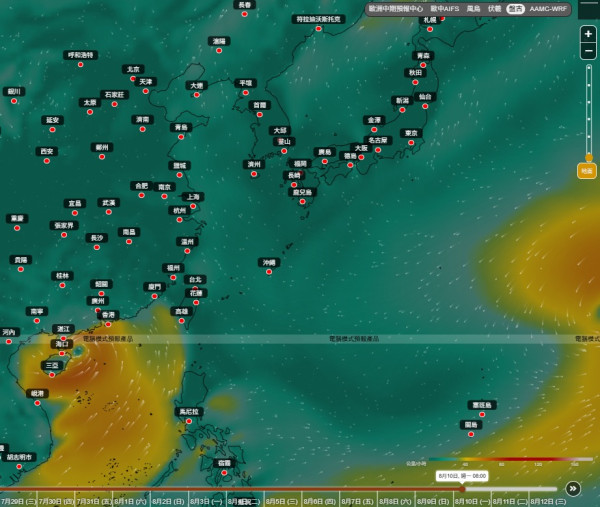Select the 南京 city marker
The image size is (600, 507).
coord(164,196)
